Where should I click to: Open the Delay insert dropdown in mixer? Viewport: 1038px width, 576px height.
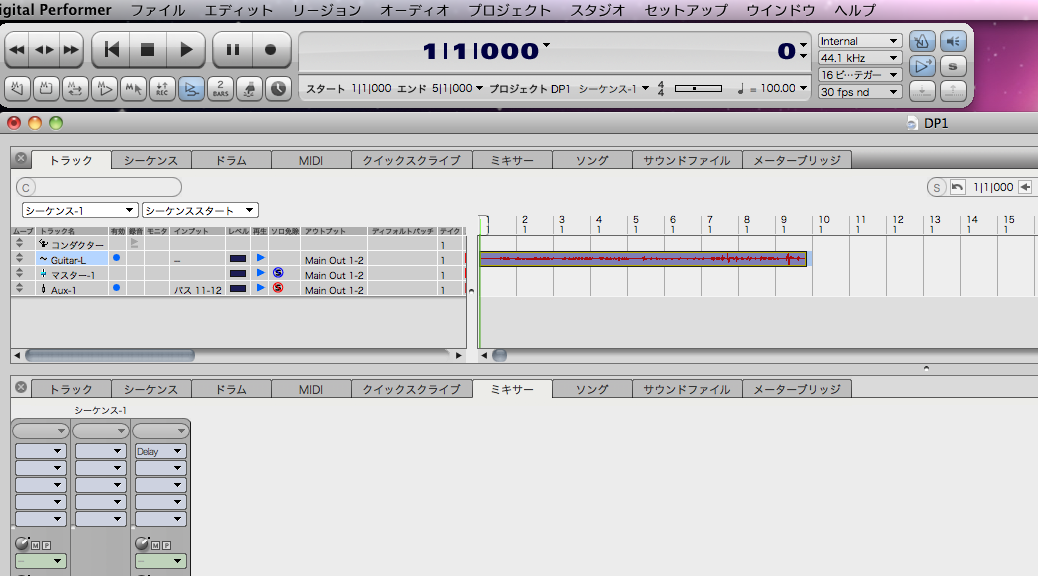pyautogui.click(x=160, y=452)
